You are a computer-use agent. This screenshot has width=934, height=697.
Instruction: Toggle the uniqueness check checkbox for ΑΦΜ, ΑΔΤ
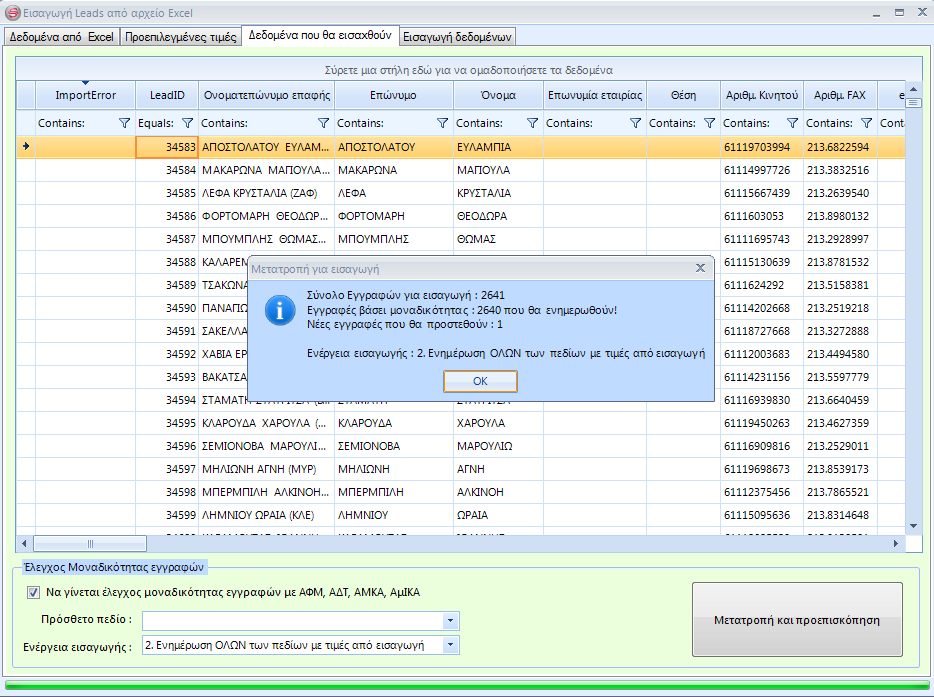click(x=34, y=592)
